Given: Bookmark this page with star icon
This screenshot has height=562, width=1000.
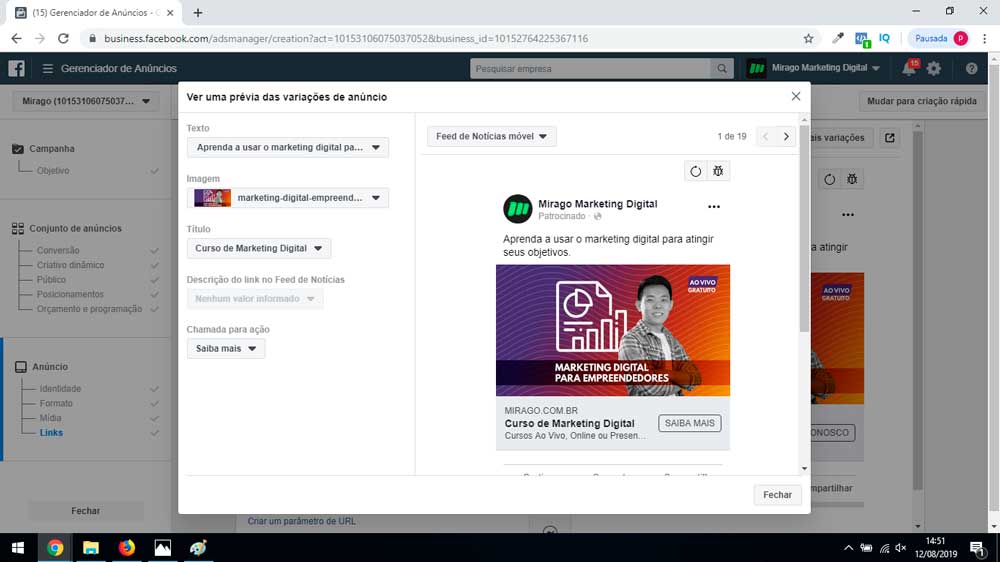Looking at the screenshot, I should coord(809,38).
